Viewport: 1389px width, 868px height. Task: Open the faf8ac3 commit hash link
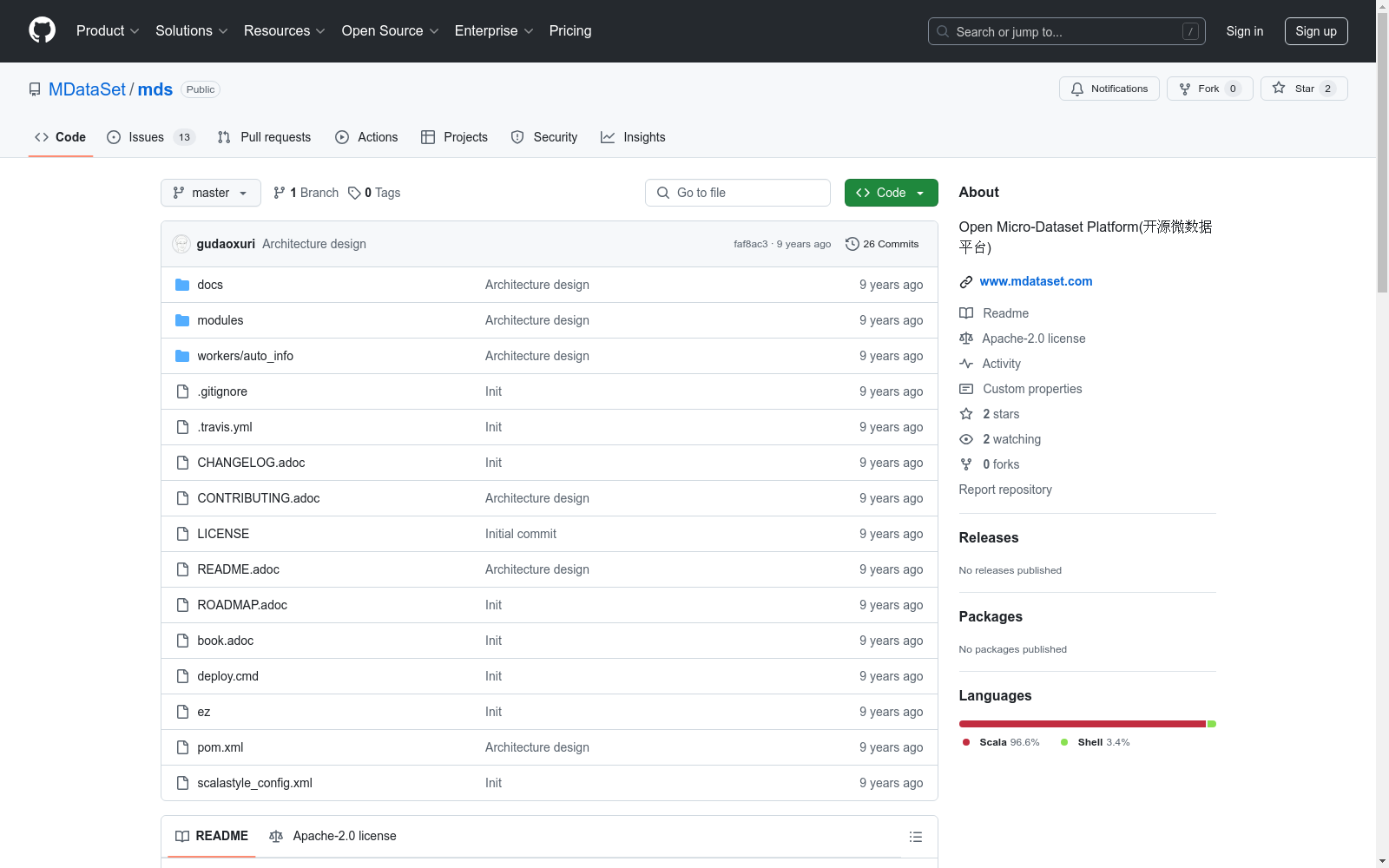[751, 244]
